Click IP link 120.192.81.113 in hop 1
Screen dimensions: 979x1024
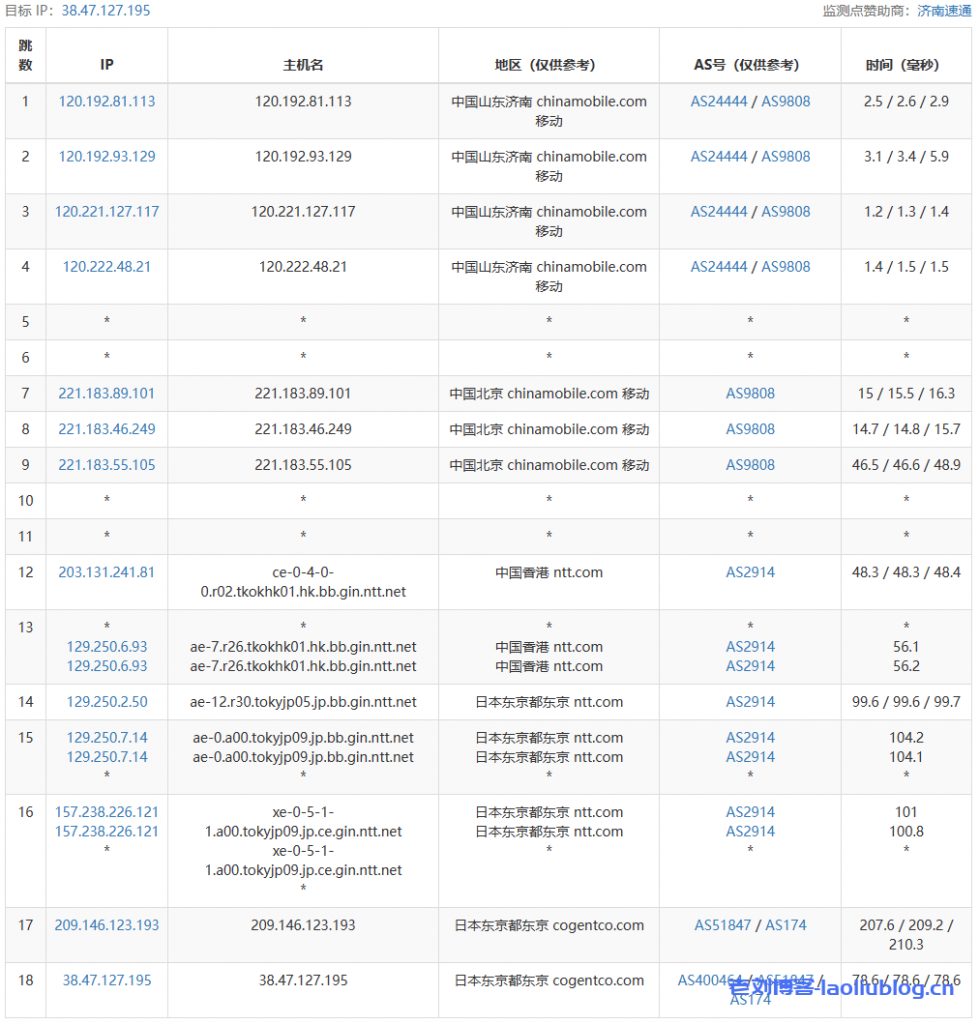[x=107, y=101]
